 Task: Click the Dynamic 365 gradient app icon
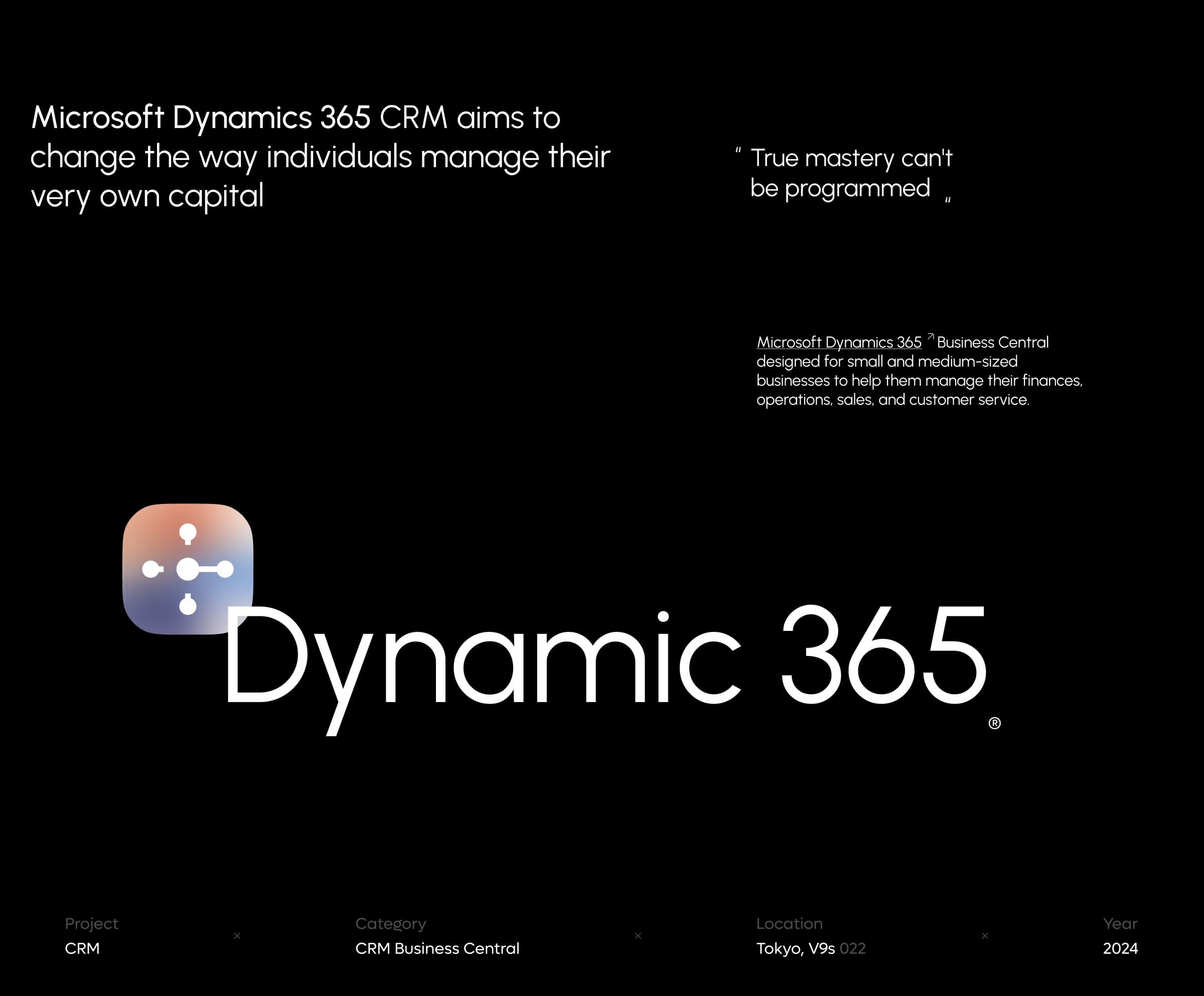click(x=188, y=569)
